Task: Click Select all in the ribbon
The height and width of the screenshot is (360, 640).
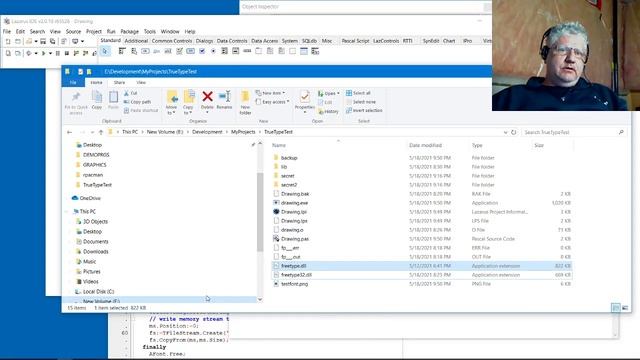Action: [358, 93]
